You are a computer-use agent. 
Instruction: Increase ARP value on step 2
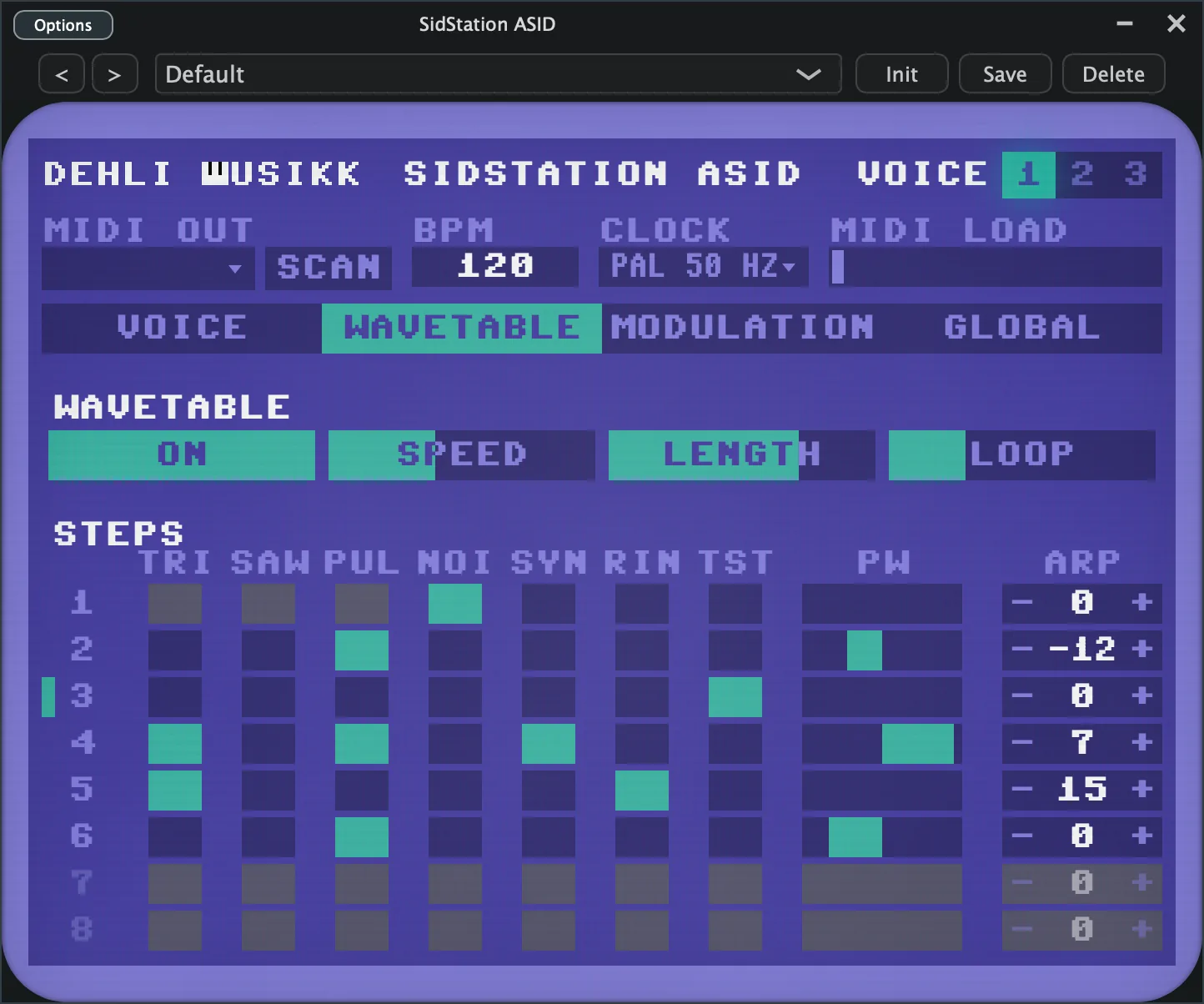click(x=1142, y=650)
